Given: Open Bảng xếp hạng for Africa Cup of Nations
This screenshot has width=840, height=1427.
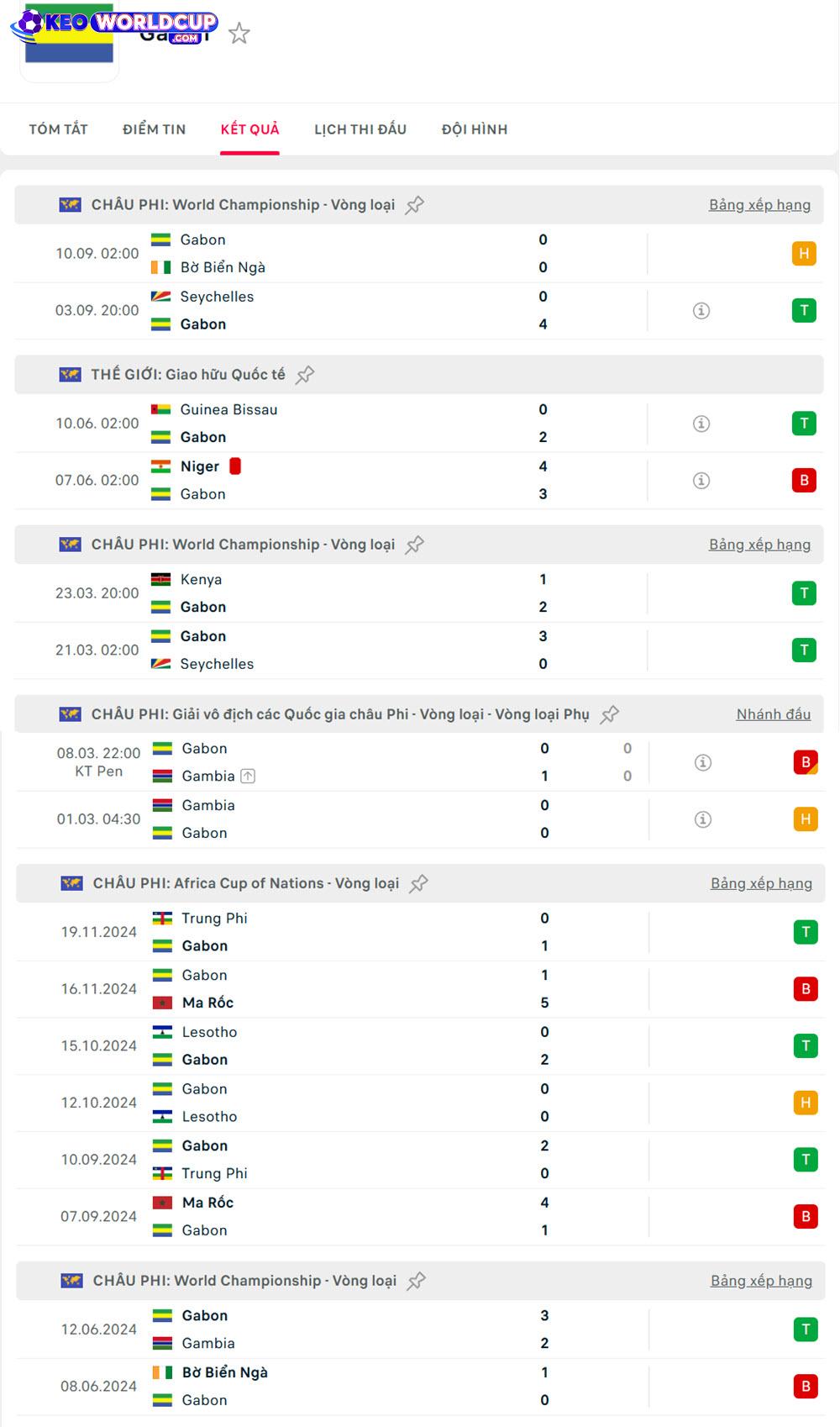Looking at the screenshot, I should click(x=761, y=883).
